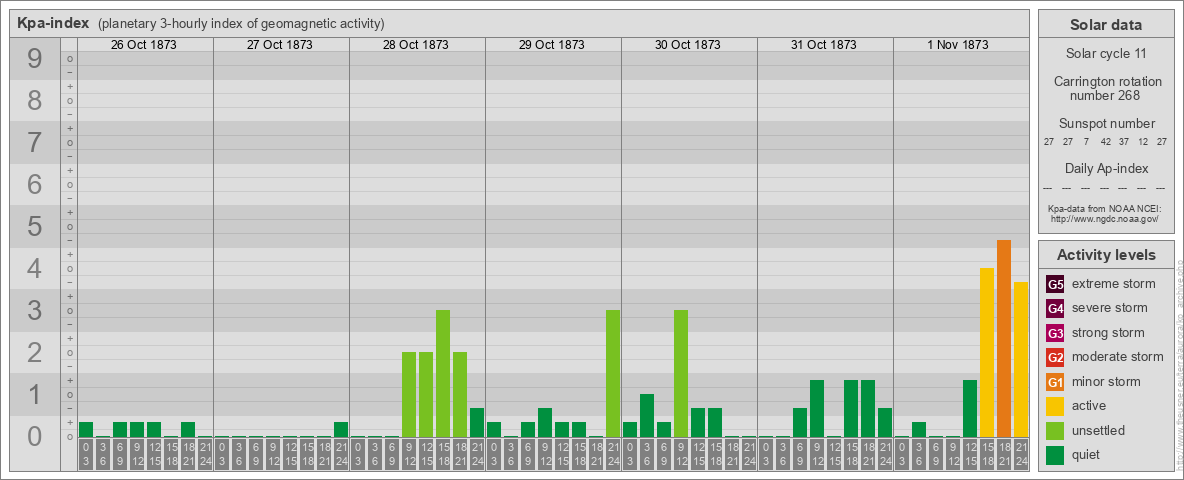
Task: Click the light green 21-24 bar on 29 Oct
Action: (613, 374)
